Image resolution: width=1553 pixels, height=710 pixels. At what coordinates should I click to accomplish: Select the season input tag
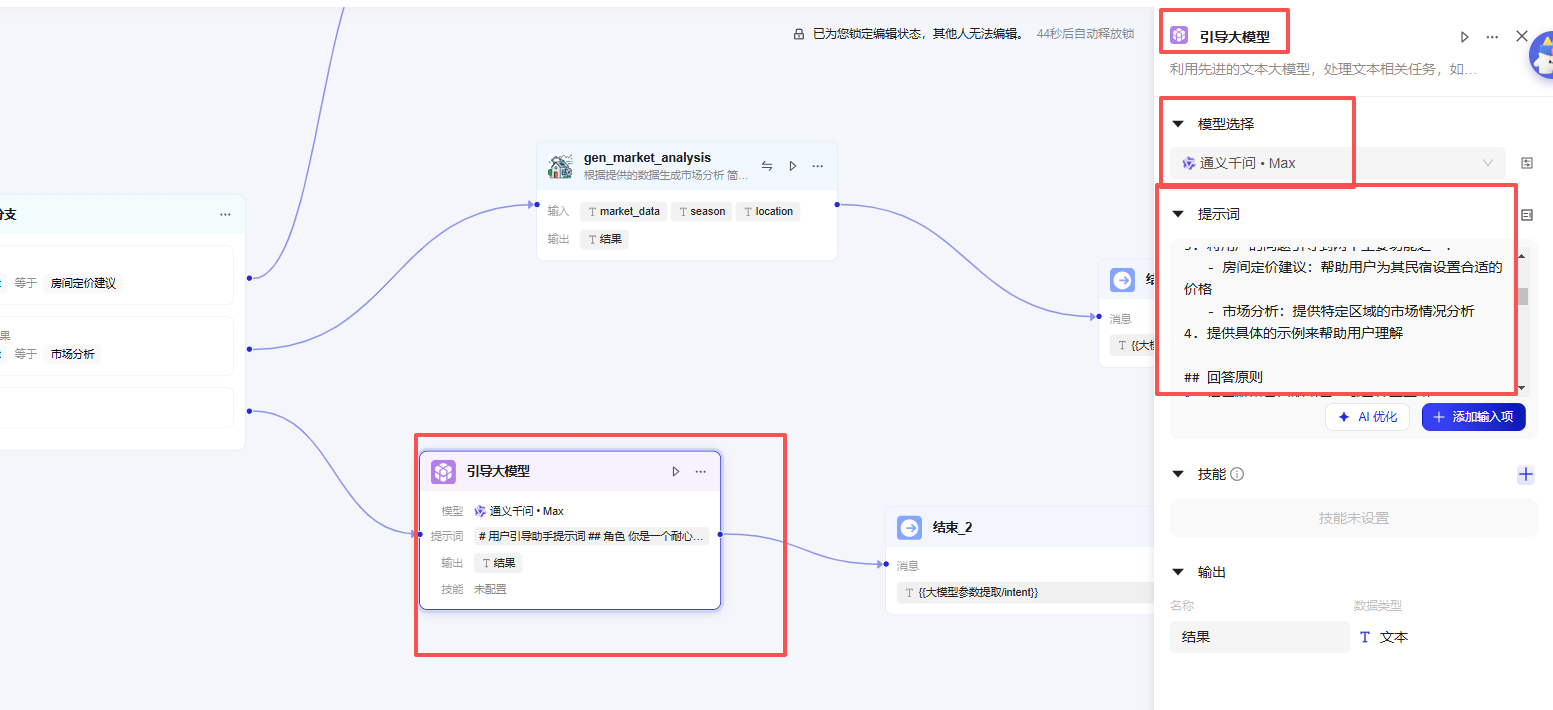[701, 211]
